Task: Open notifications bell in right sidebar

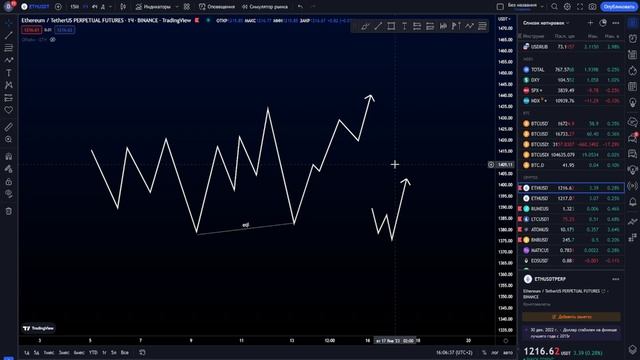Action: pos(633,202)
